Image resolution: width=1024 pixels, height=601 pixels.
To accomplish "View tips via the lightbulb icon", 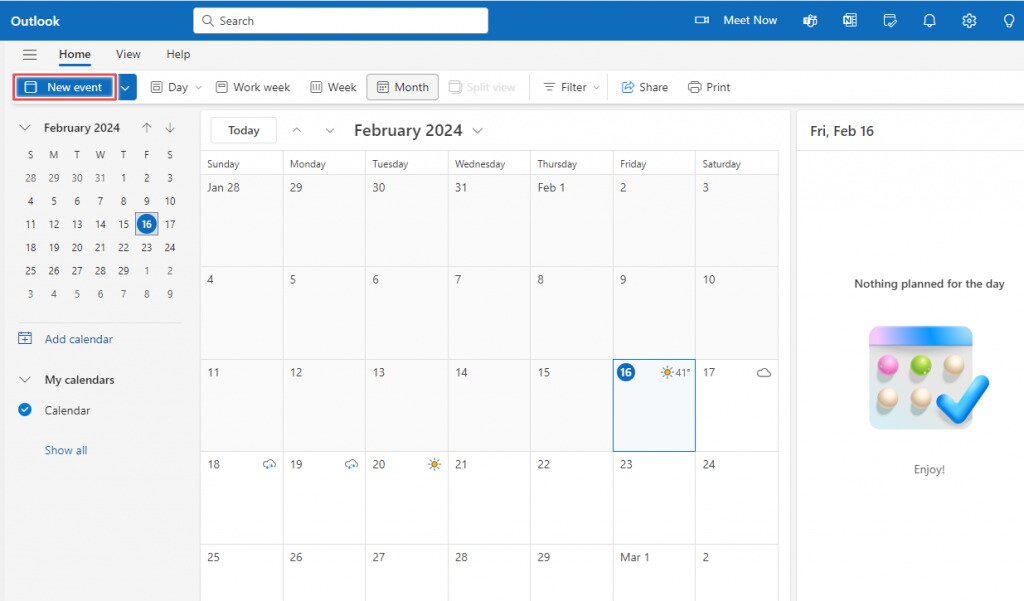I will [x=1008, y=20].
